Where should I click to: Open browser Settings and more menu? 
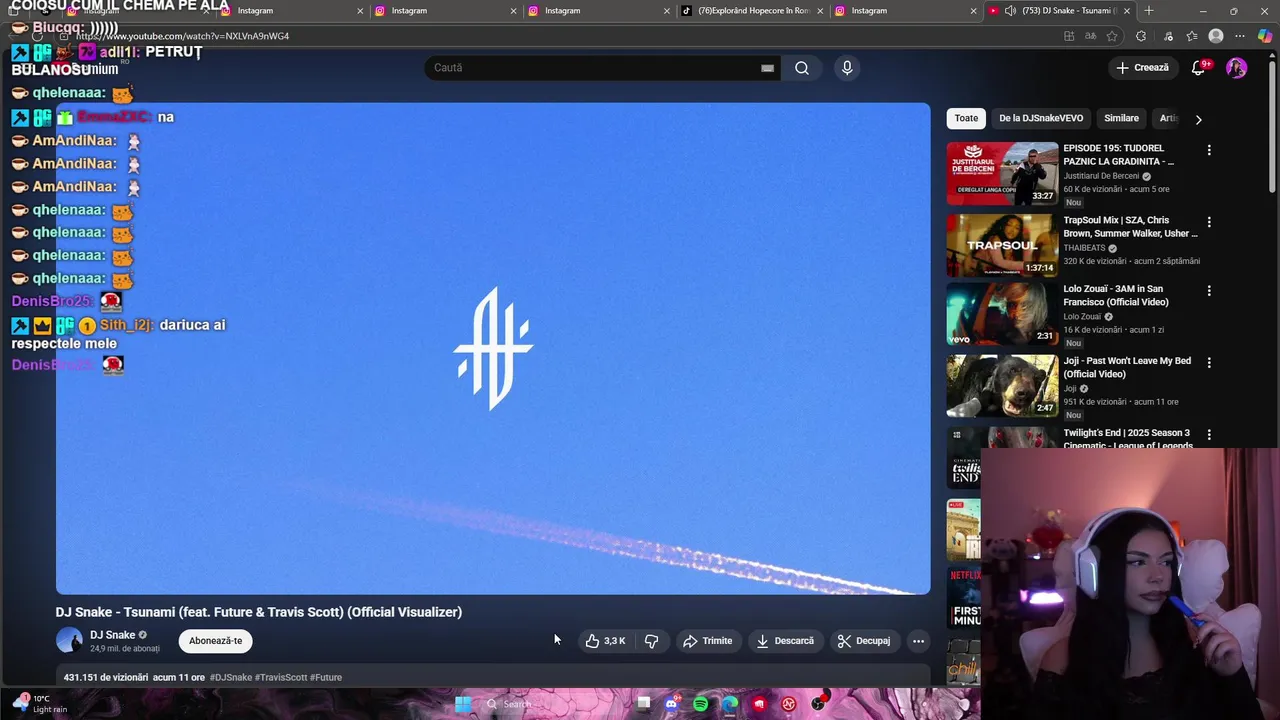pos(1240,36)
